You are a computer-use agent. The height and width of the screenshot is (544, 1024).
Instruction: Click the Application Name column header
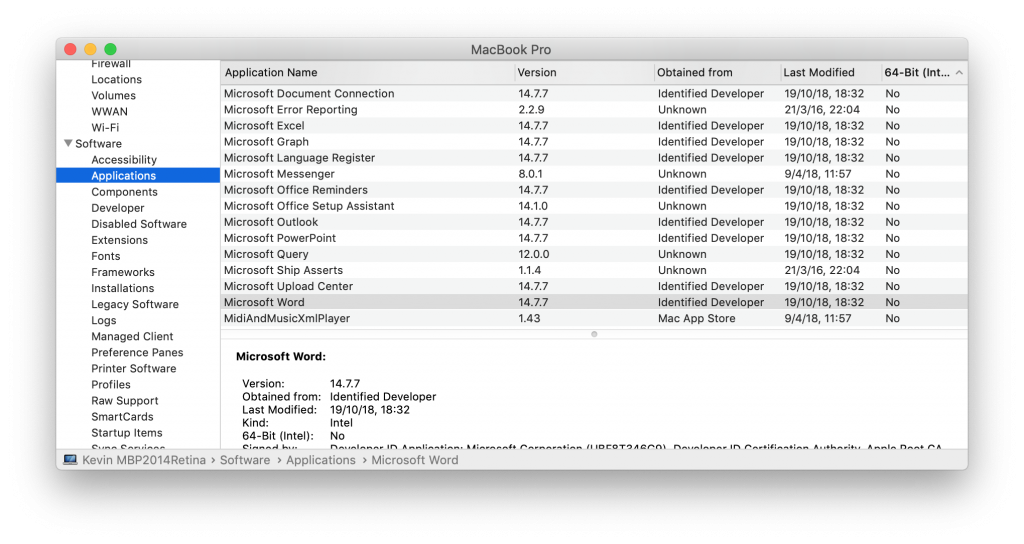[368, 72]
